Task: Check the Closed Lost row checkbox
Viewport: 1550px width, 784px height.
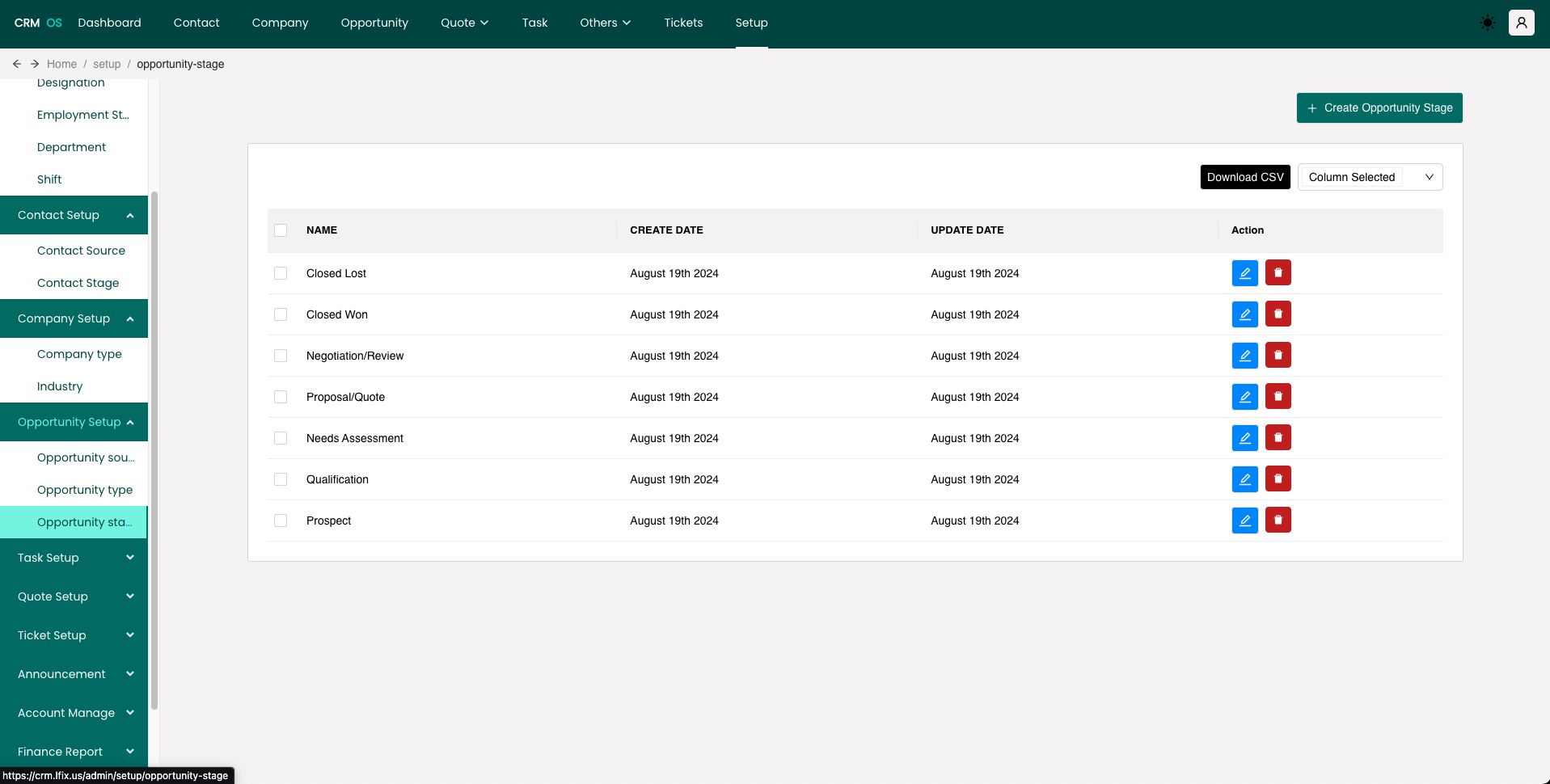Action: [281, 273]
